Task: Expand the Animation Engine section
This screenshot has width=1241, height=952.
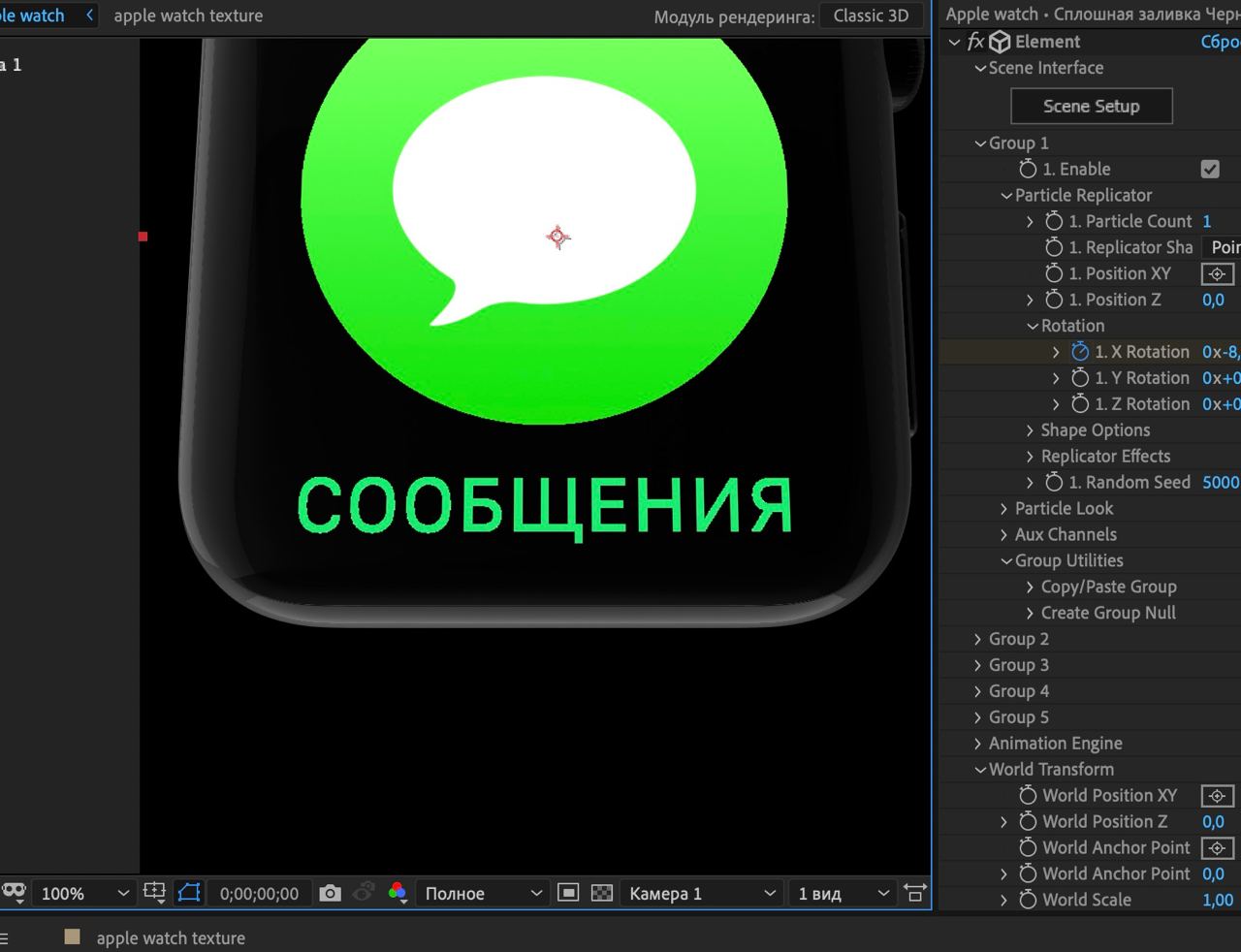Action: [x=978, y=744]
